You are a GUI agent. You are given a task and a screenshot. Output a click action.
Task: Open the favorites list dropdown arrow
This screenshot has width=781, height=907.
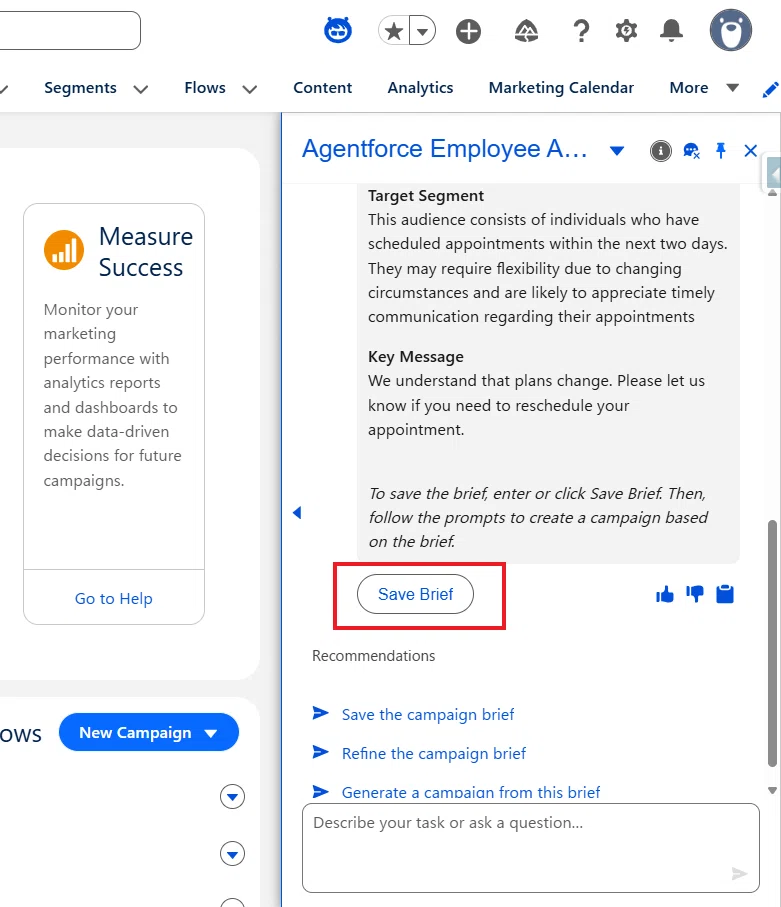tap(422, 31)
